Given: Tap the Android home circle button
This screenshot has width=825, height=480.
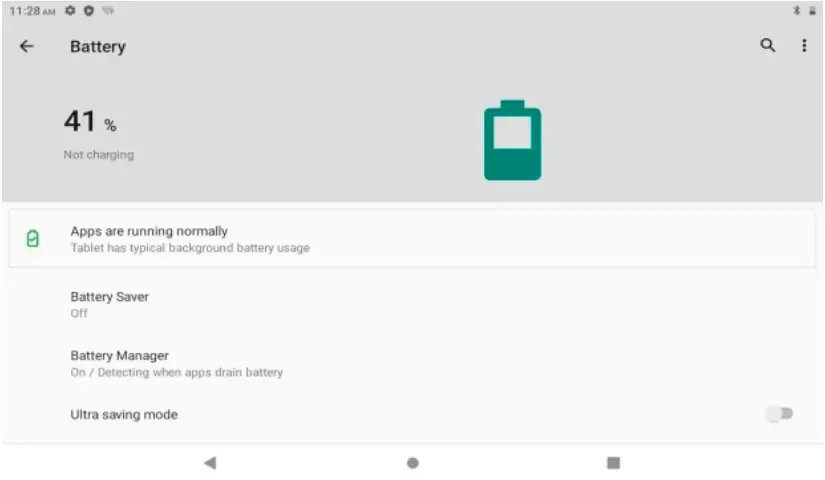Looking at the screenshot, I should point(413,463).
